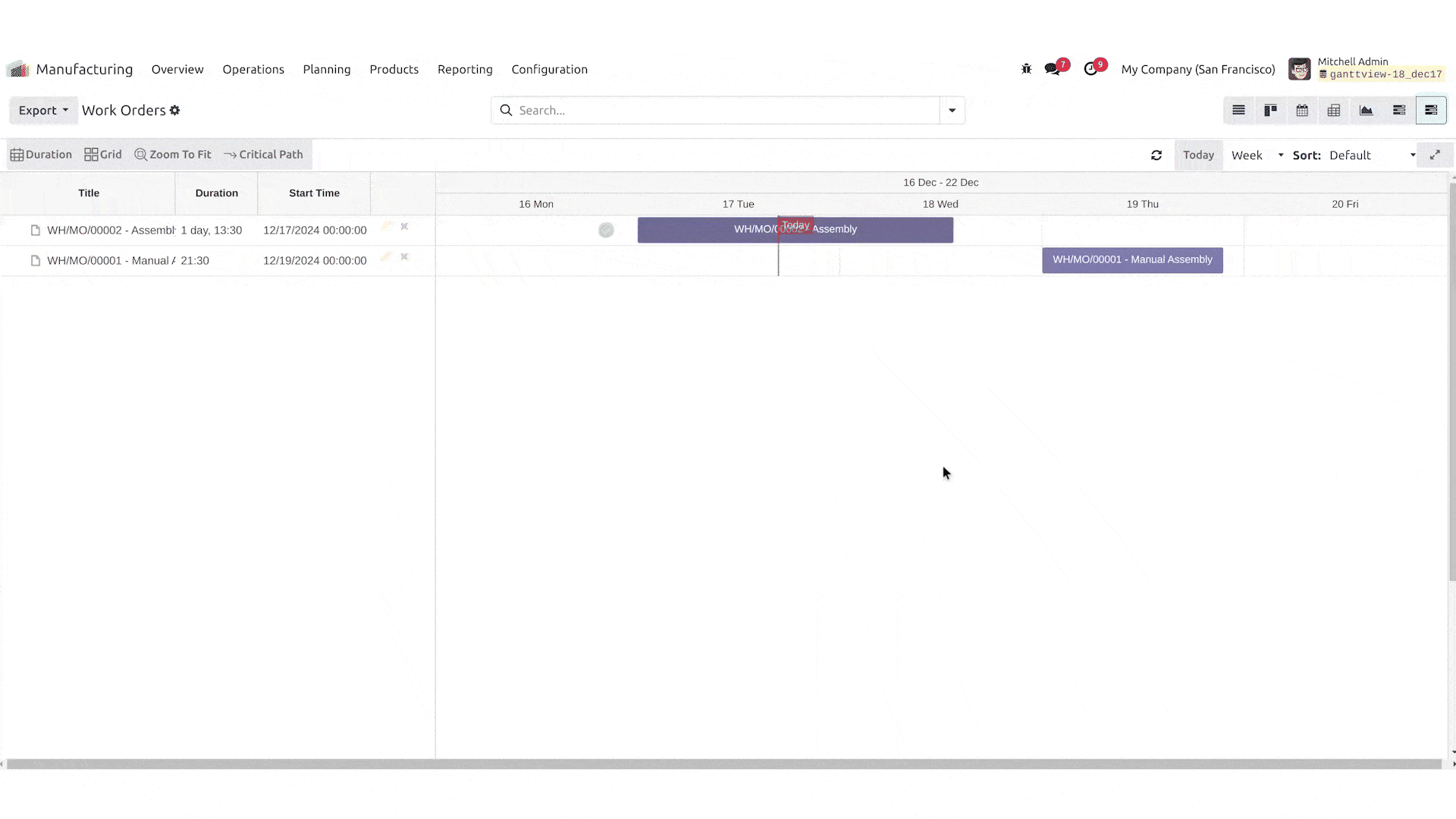1456x819 pixels.
Task: Open the calendar view
Action: point(1302,111)
